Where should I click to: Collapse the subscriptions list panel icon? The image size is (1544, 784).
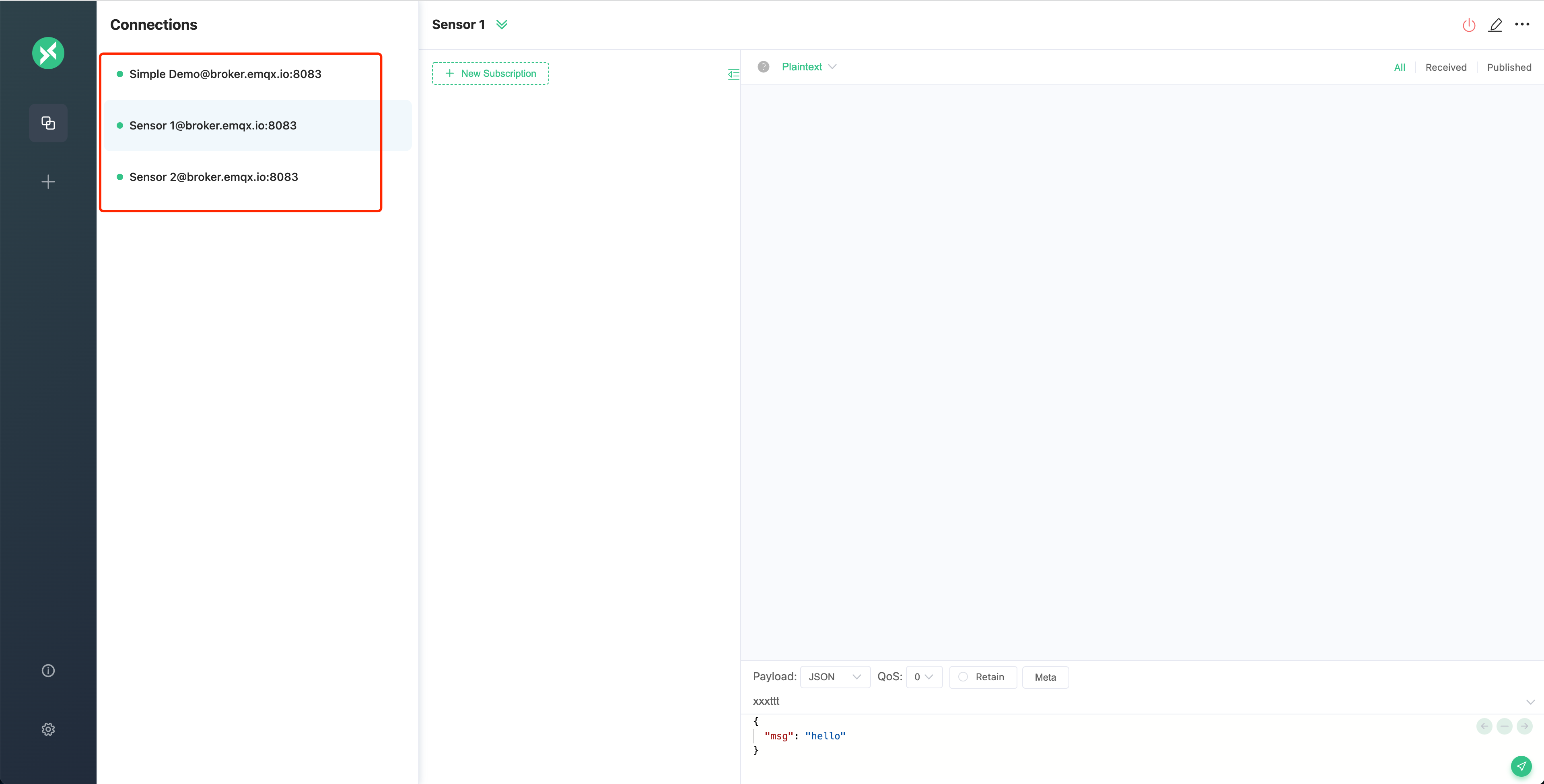733,74
